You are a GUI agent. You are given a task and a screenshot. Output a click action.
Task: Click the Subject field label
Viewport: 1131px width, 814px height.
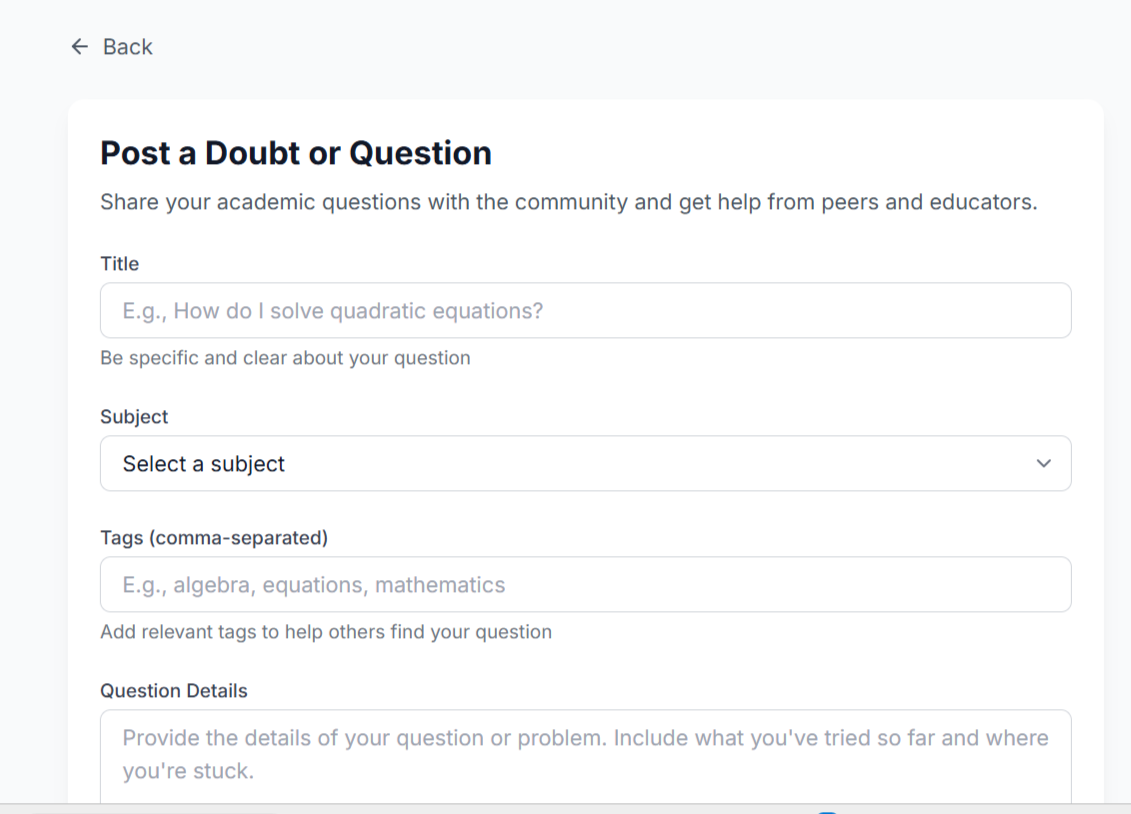tap(134, 417)
